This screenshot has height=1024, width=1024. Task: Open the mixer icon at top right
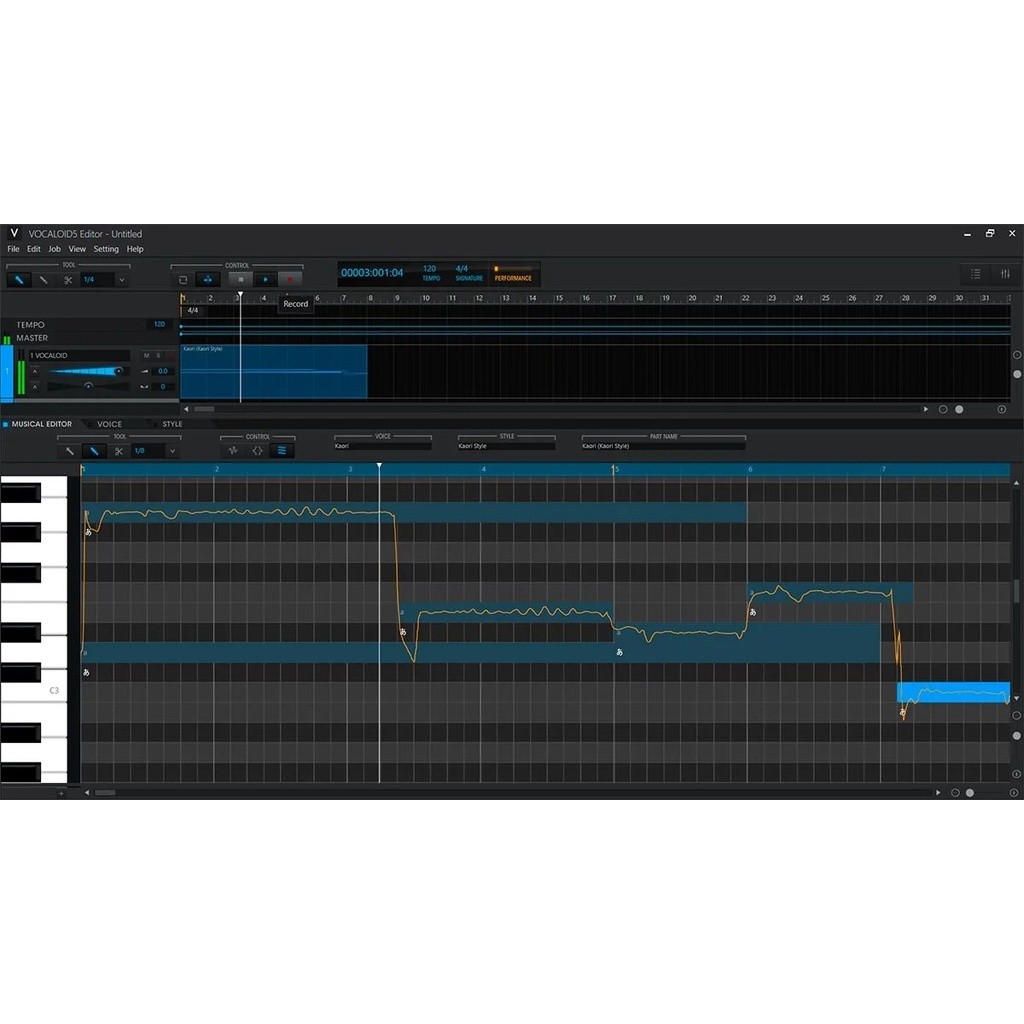[x=1005, y=274]
